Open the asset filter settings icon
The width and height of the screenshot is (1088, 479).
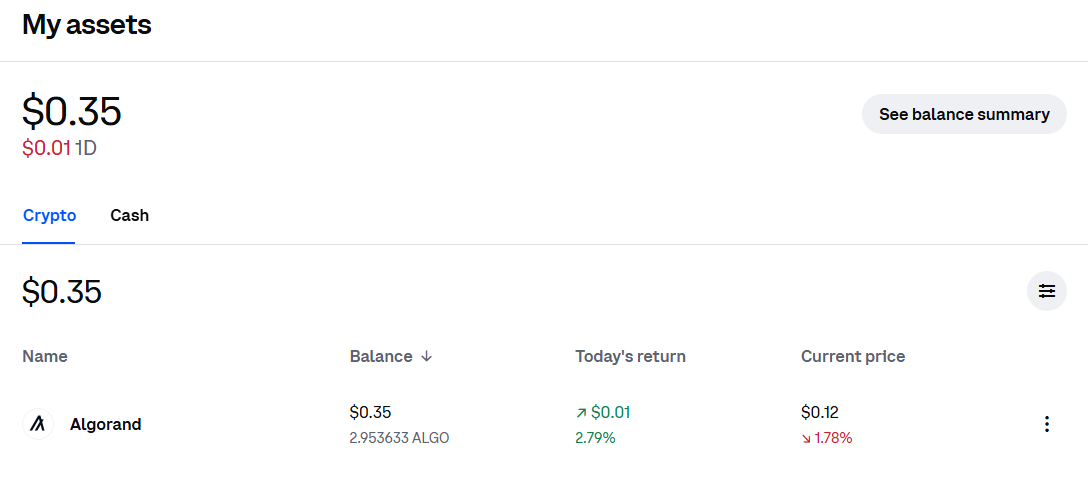tap(1046, 291)
